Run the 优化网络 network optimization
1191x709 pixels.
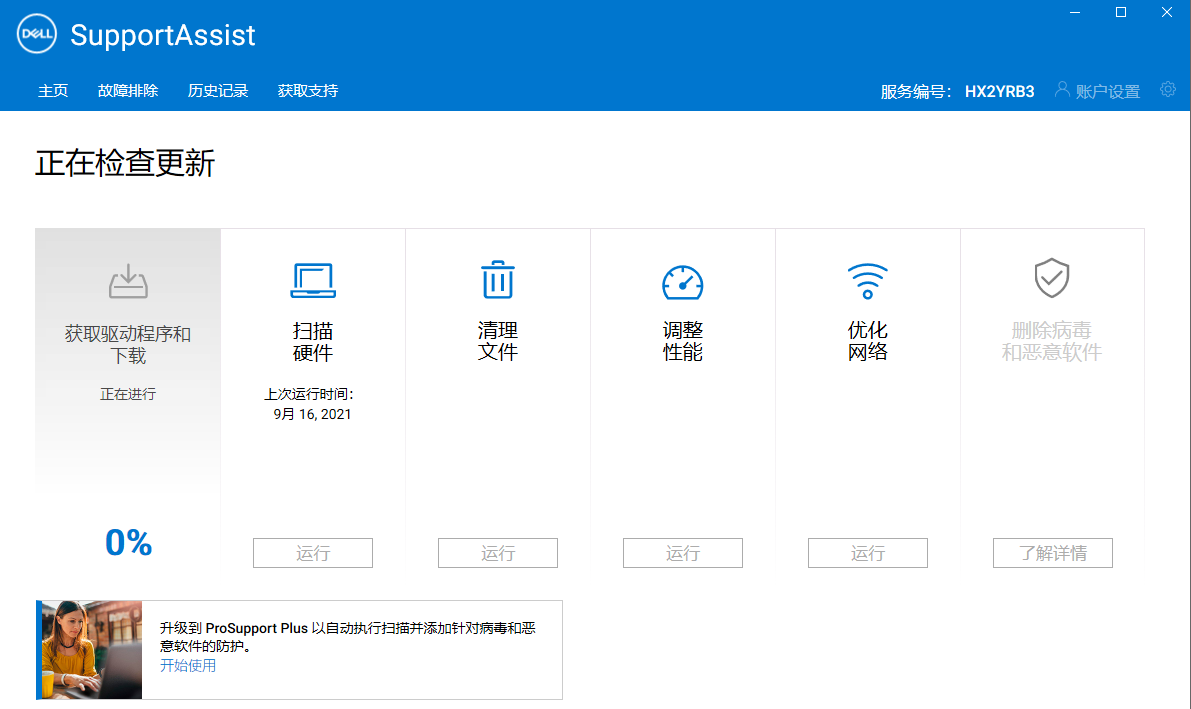tap(867, 553)
